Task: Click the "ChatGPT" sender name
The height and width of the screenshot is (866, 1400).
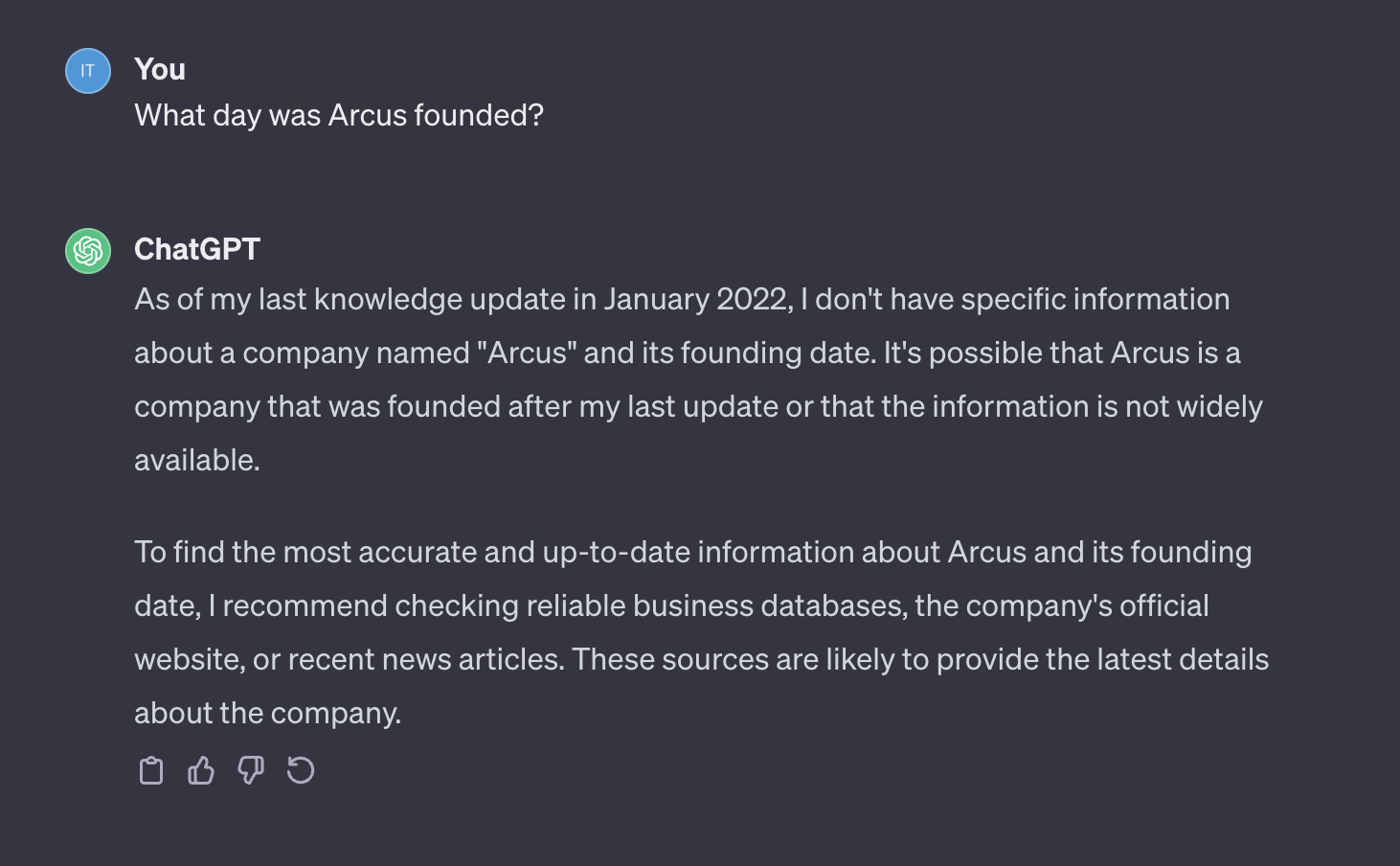Action: pos(197,249)
